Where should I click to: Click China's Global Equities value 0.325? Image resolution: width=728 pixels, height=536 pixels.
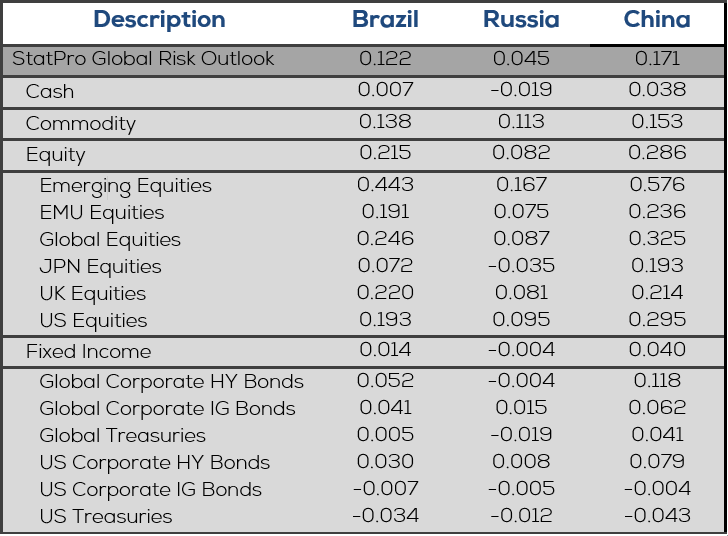657,239
